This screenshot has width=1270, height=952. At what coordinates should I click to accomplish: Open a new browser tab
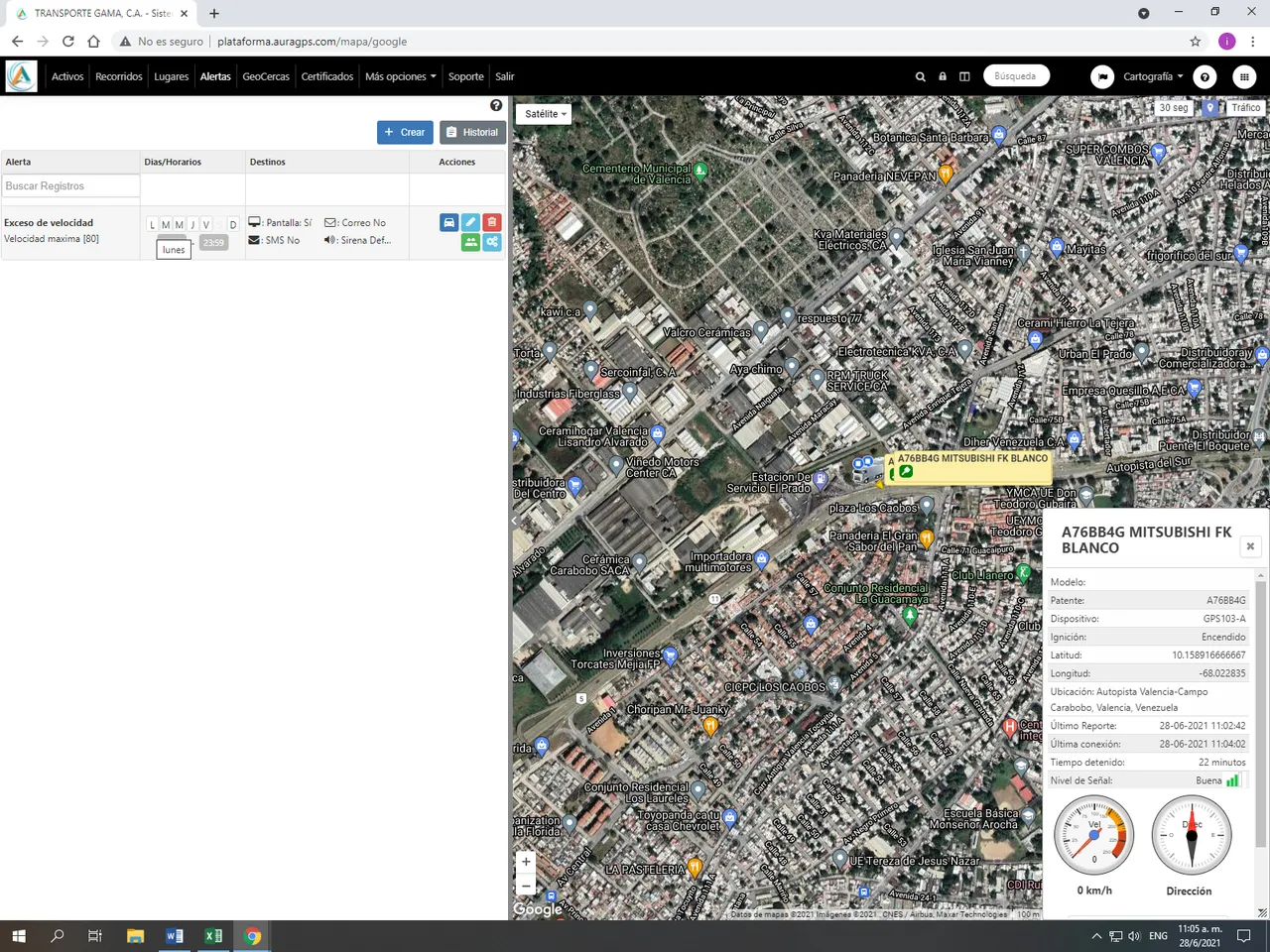coord(214,13)
